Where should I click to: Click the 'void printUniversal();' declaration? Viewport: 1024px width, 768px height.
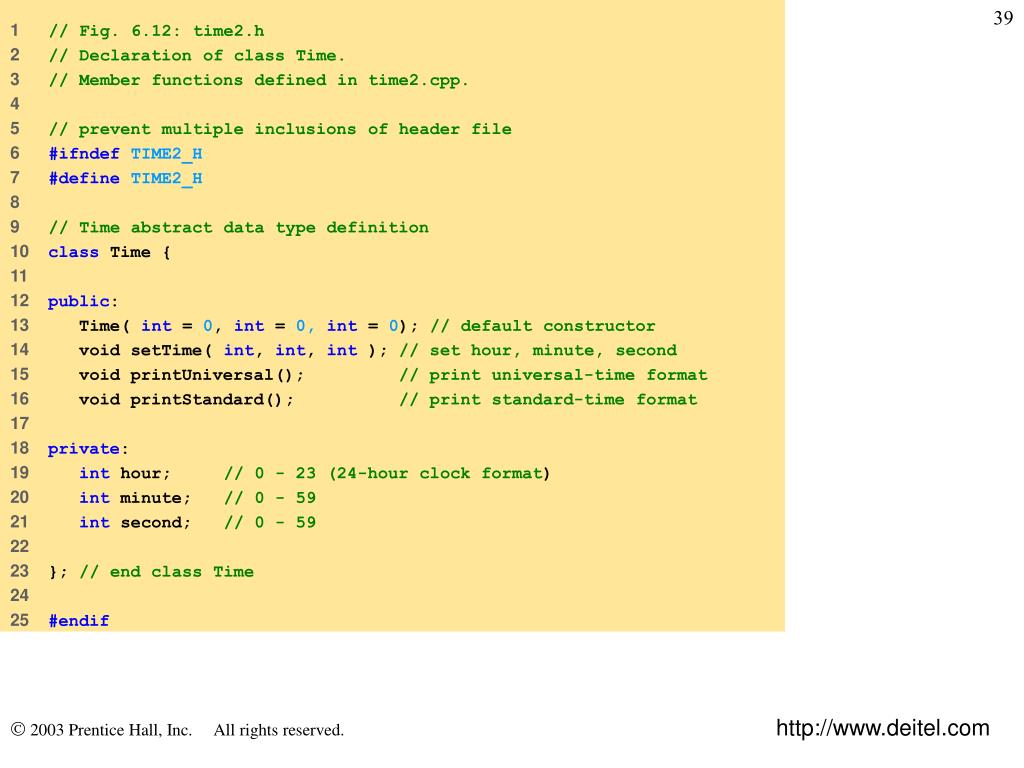191,376
